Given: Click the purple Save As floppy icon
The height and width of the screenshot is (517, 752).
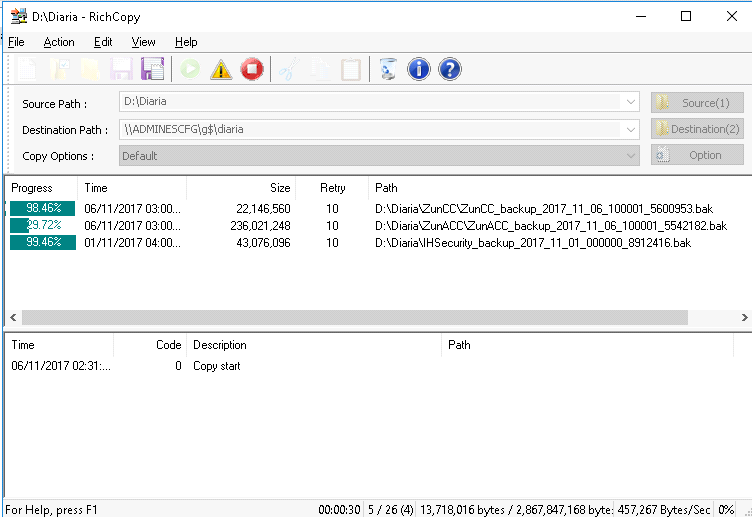Looking at the screenshot, I should click(x=153, y=69).
